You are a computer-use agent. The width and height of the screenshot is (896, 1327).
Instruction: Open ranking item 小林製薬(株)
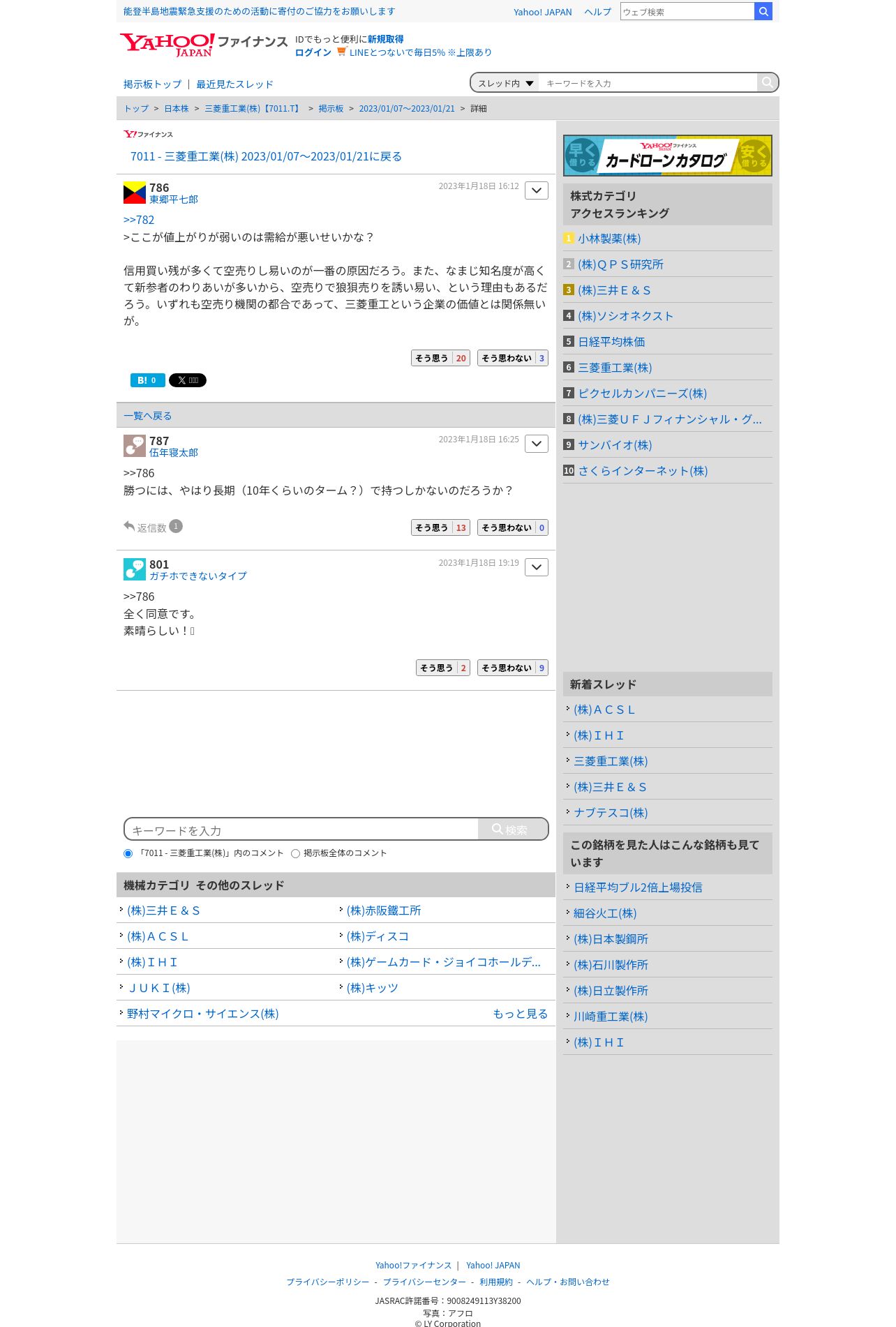[609, 239]
